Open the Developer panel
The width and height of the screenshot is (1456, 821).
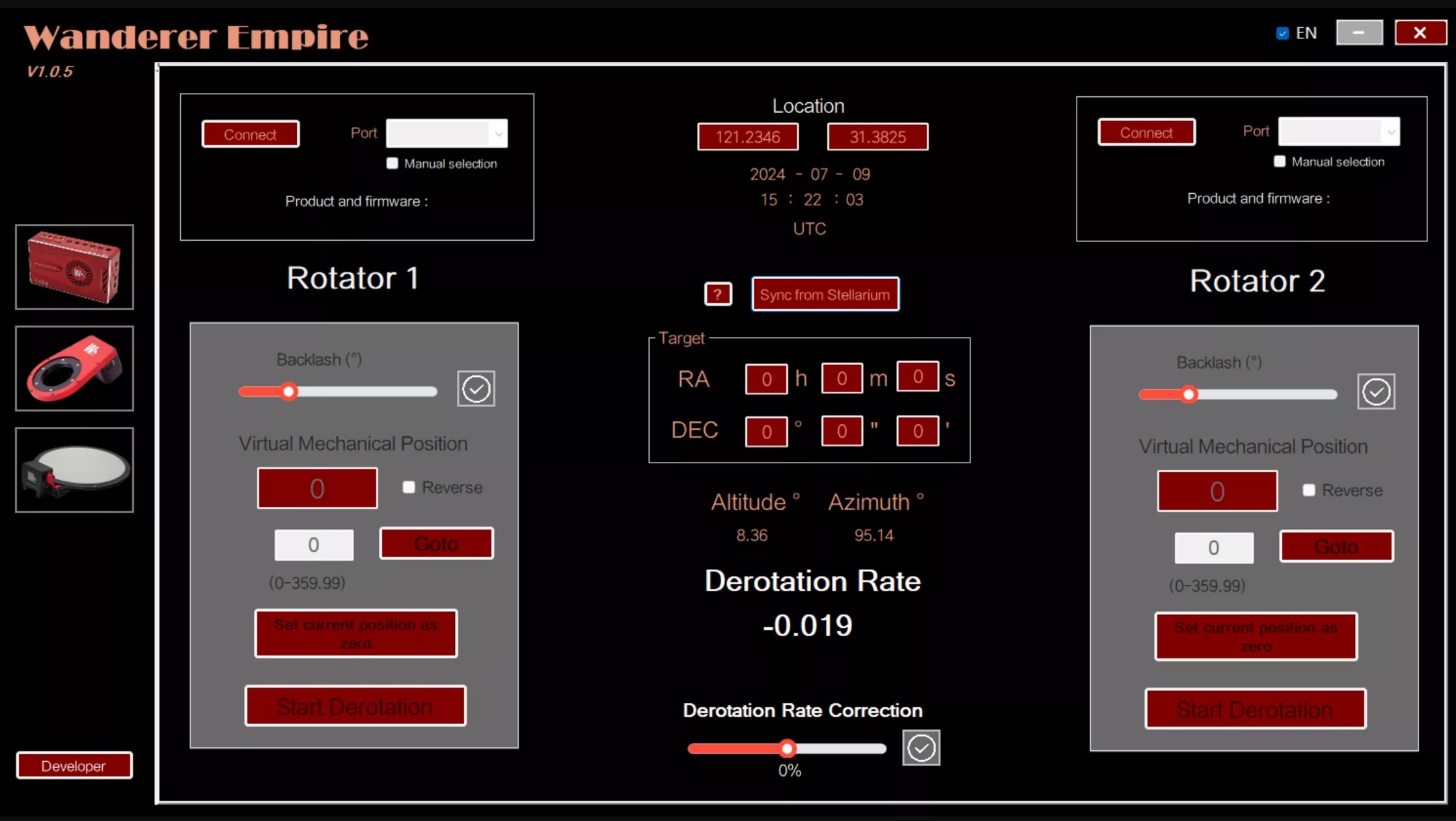tap(74, 766)
